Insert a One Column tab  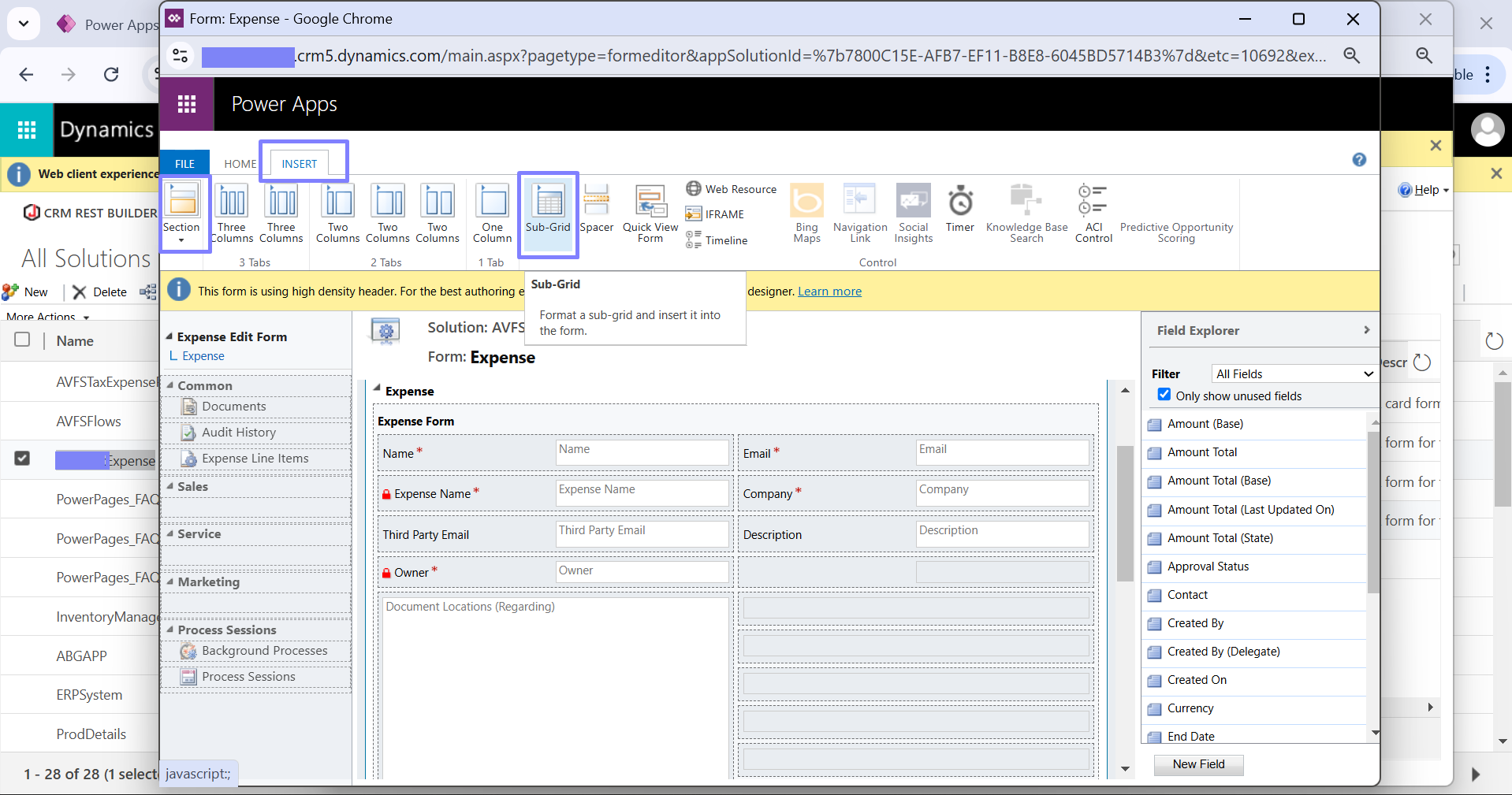[493, 213]
